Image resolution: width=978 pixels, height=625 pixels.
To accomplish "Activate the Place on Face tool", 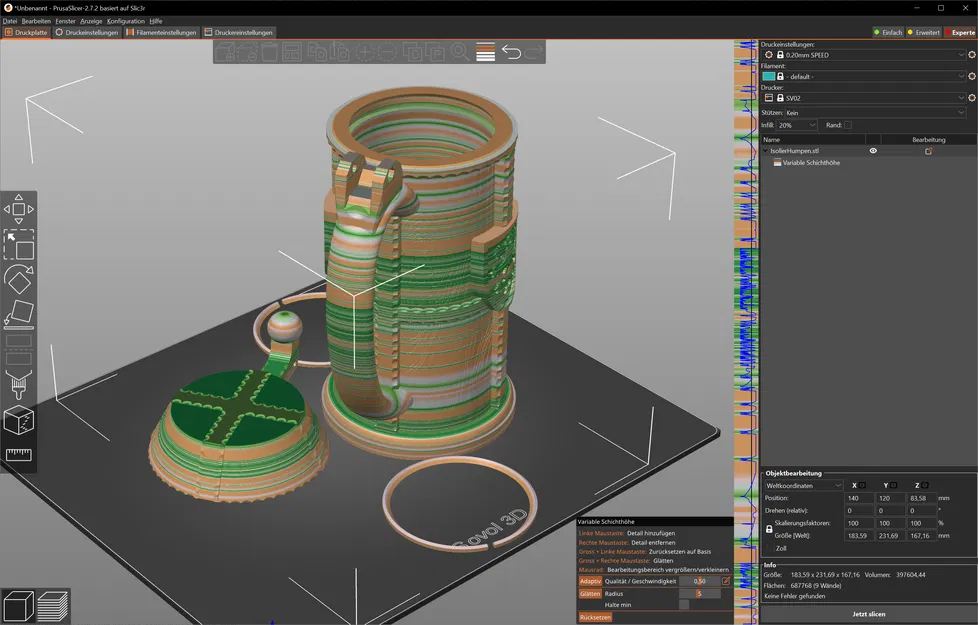I will click(x=19, y=314).
